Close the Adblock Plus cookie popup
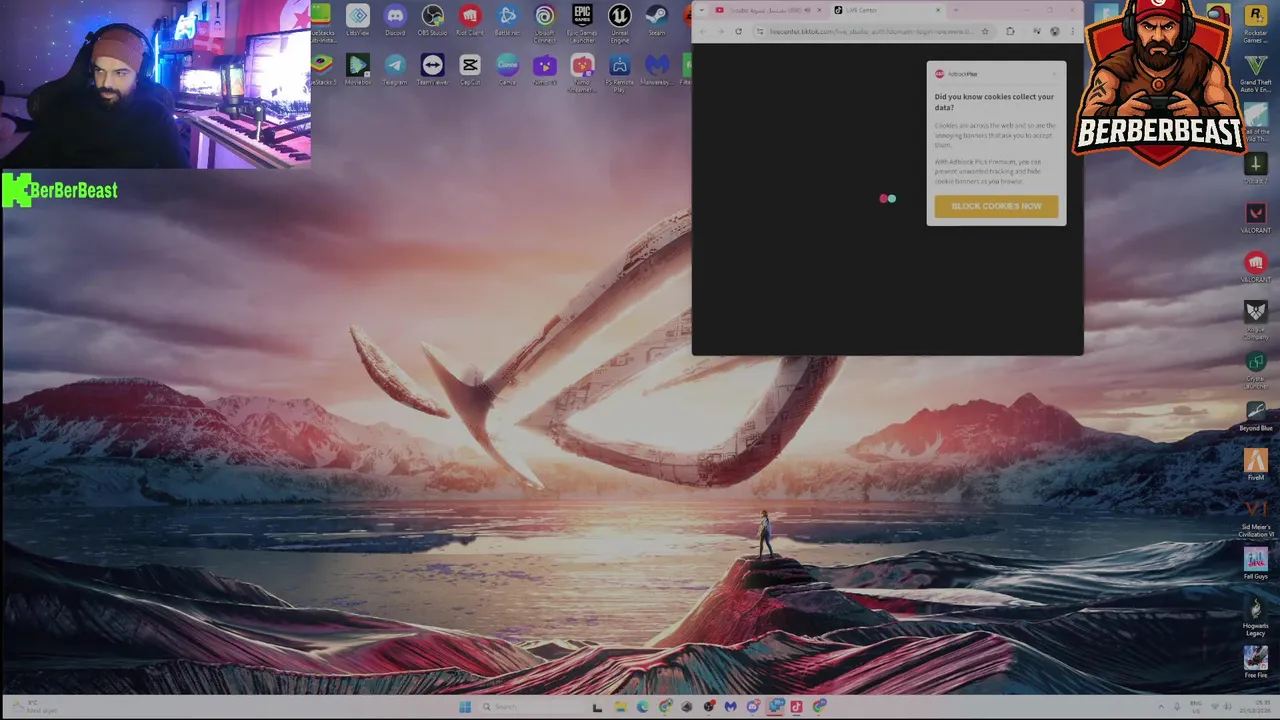This screenshot has height=720, width=1280. [x=1056, y=73]
